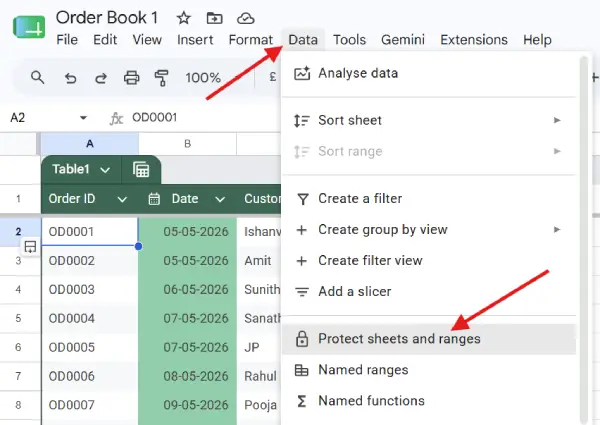Image resolution: width=600 pixels, height=425 pixels.
Task: Click the funnel icon for Create a filter
Action: [303, 199]
